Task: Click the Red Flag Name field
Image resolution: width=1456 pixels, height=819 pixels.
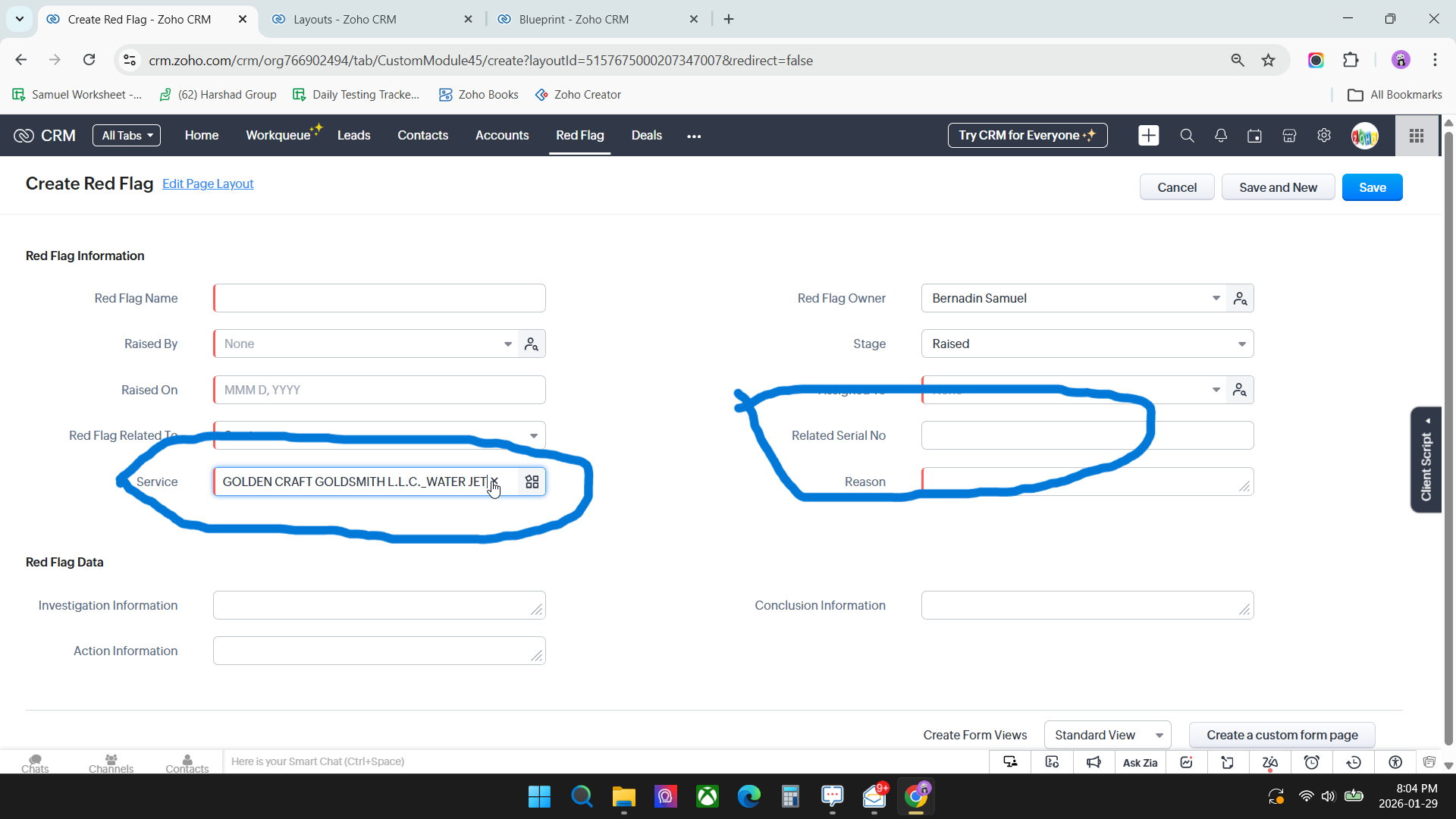Action: pyautogui.click(x=379, y=299)
